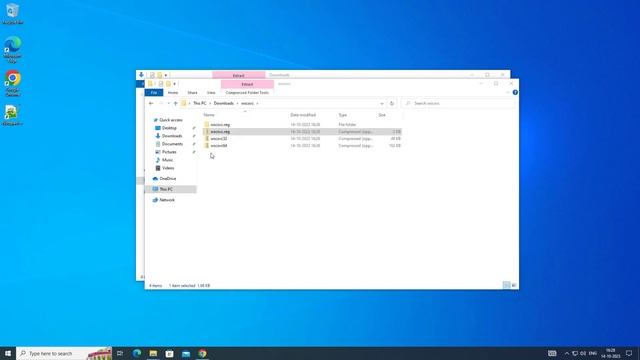The width and height of the screenshot is (640, 360).
Task: Expand chevron between This PC and Downloads breadcrumb
Action: [210, 104]
